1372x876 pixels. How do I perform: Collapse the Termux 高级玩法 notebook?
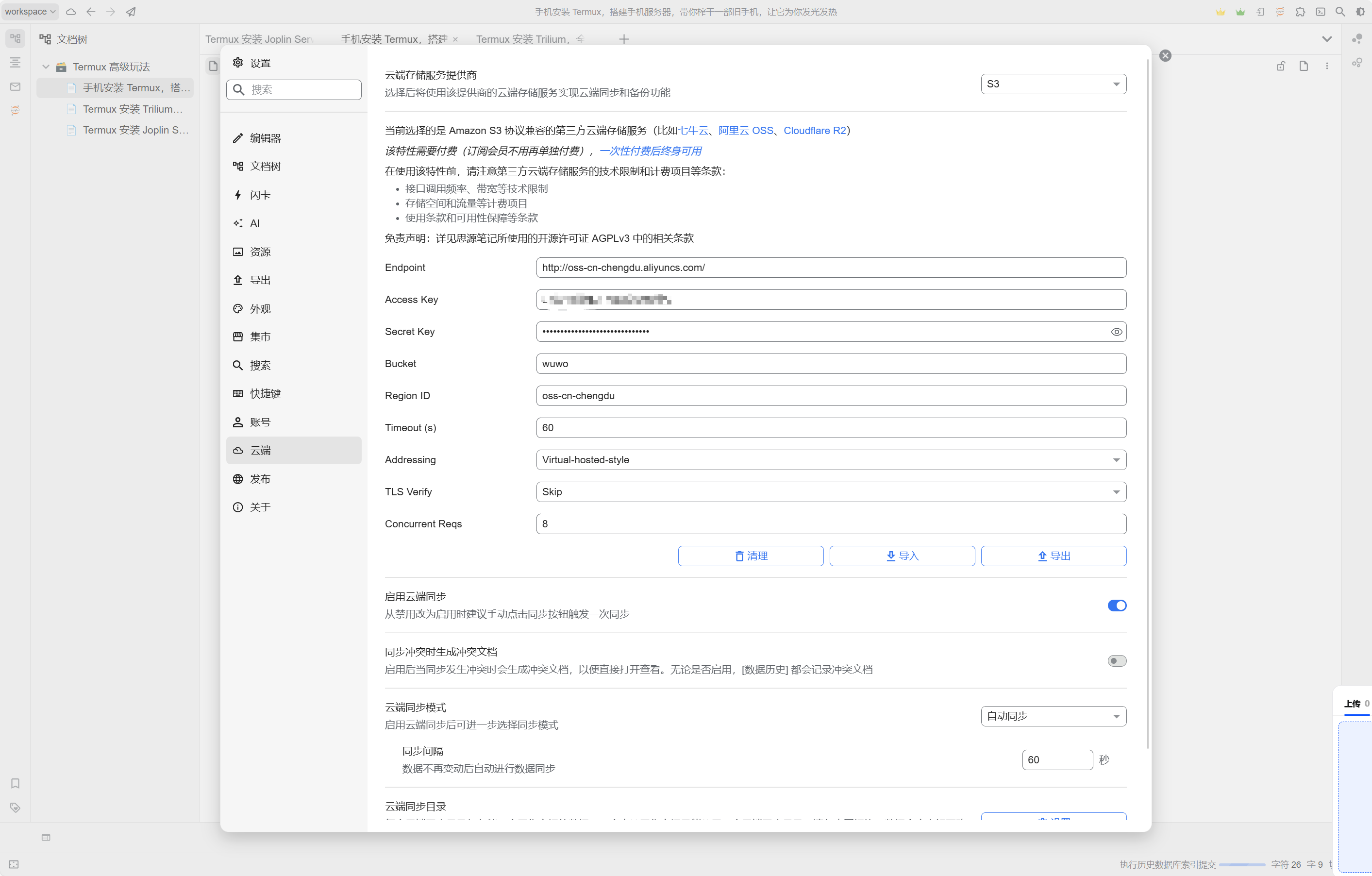tap(46, 66)
